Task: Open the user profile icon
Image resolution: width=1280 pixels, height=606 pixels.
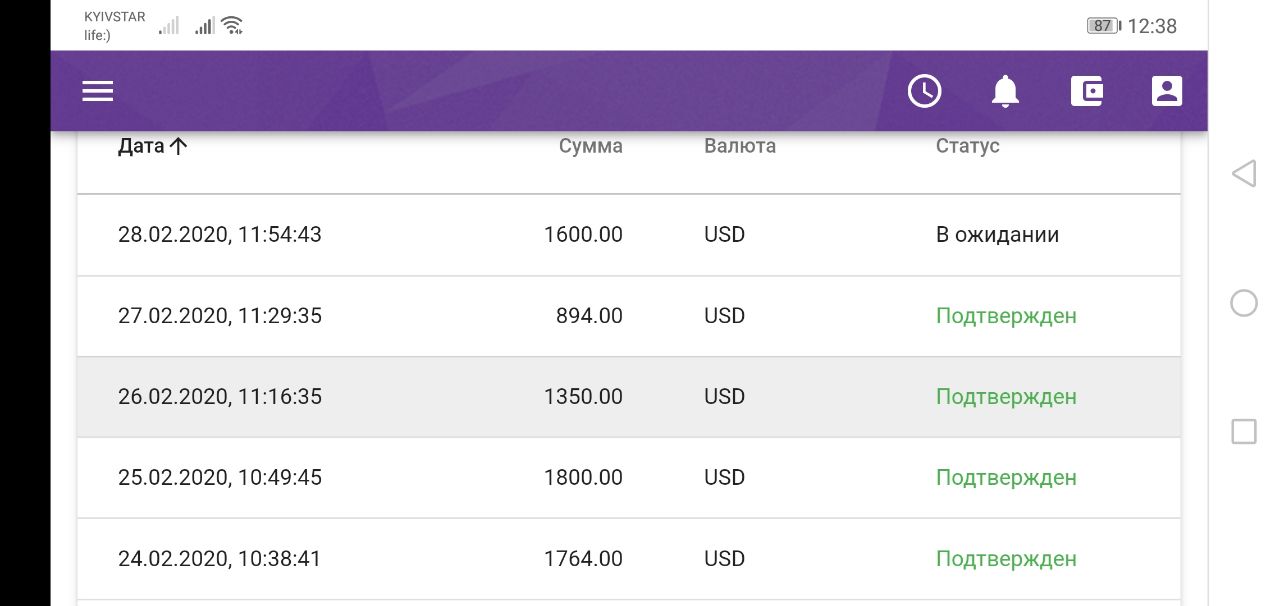Action: coord(1166,91)
